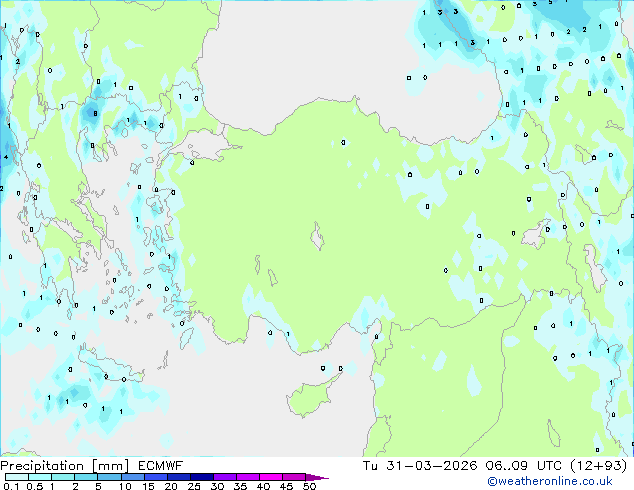The width and height of the screenshot is (634, 490).
Task: Click the 20–25 mm legend color box
Action: [179, 477]
